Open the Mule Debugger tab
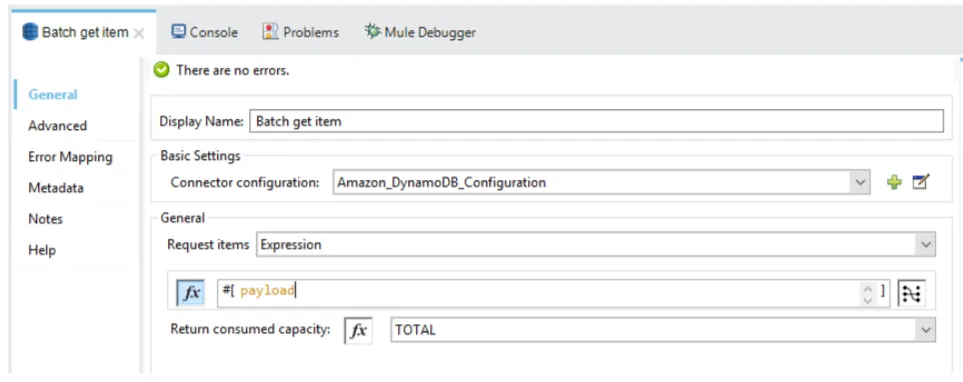 pos(420,32)
